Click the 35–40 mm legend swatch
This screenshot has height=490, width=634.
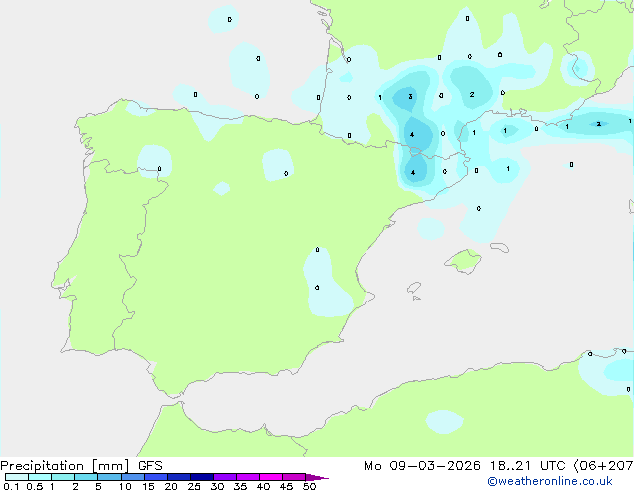247,477
